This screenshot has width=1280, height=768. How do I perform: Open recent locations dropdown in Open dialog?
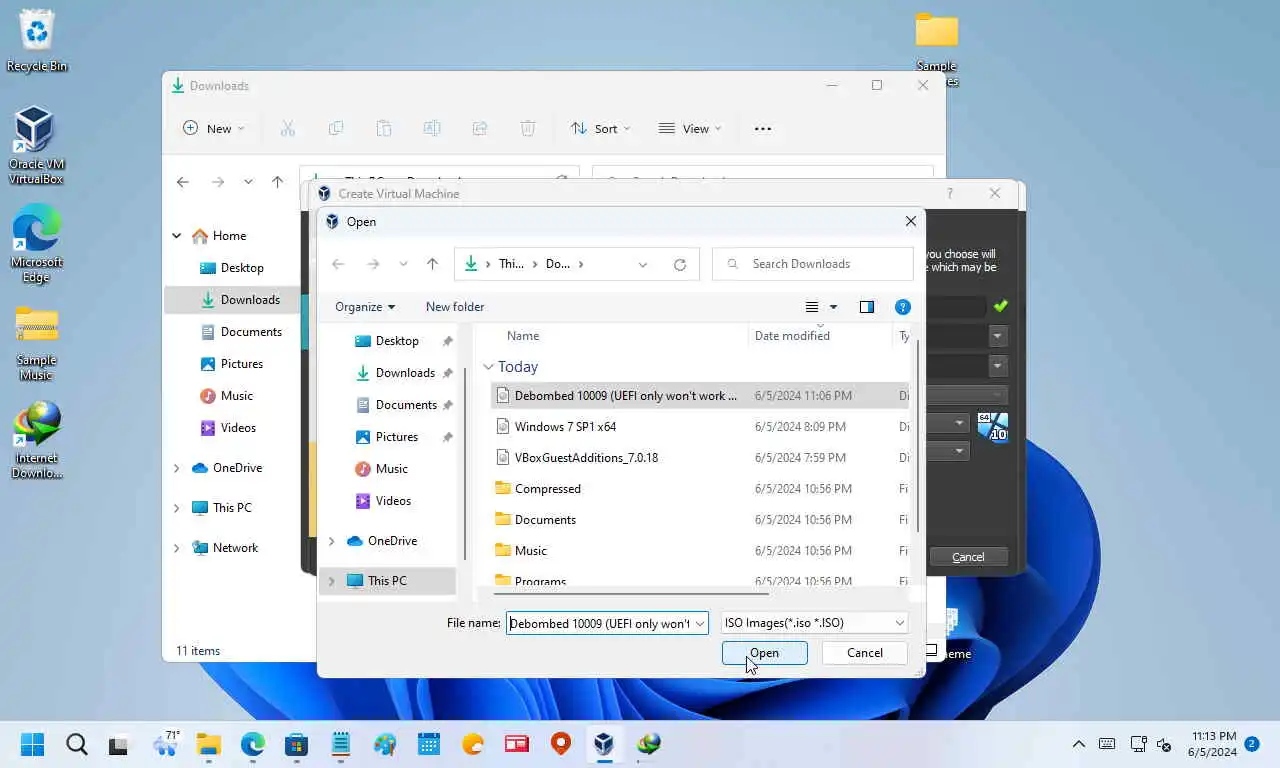[x=403, y=264]
